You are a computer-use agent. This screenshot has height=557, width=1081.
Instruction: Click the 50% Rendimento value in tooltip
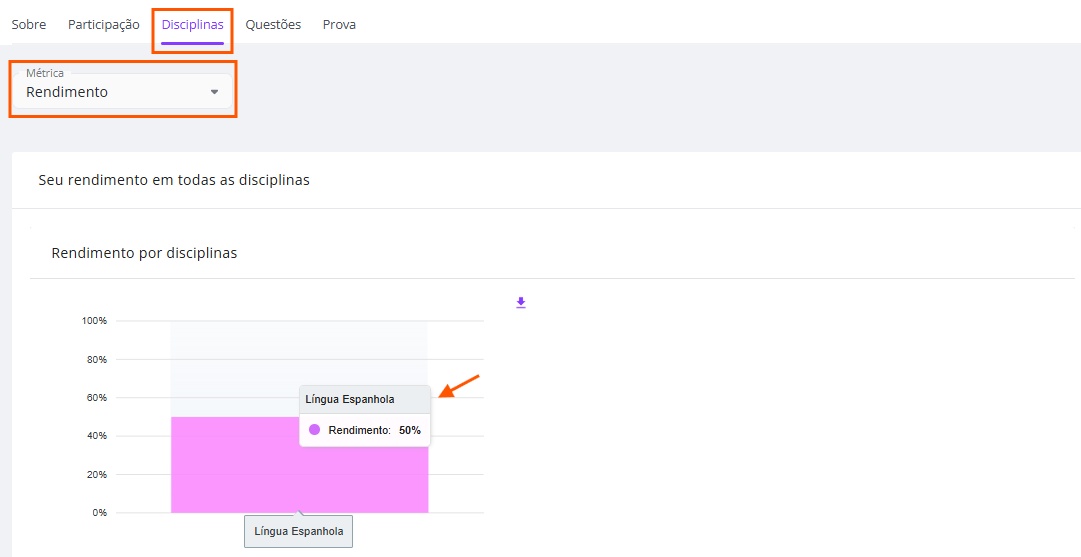point(410,430)
